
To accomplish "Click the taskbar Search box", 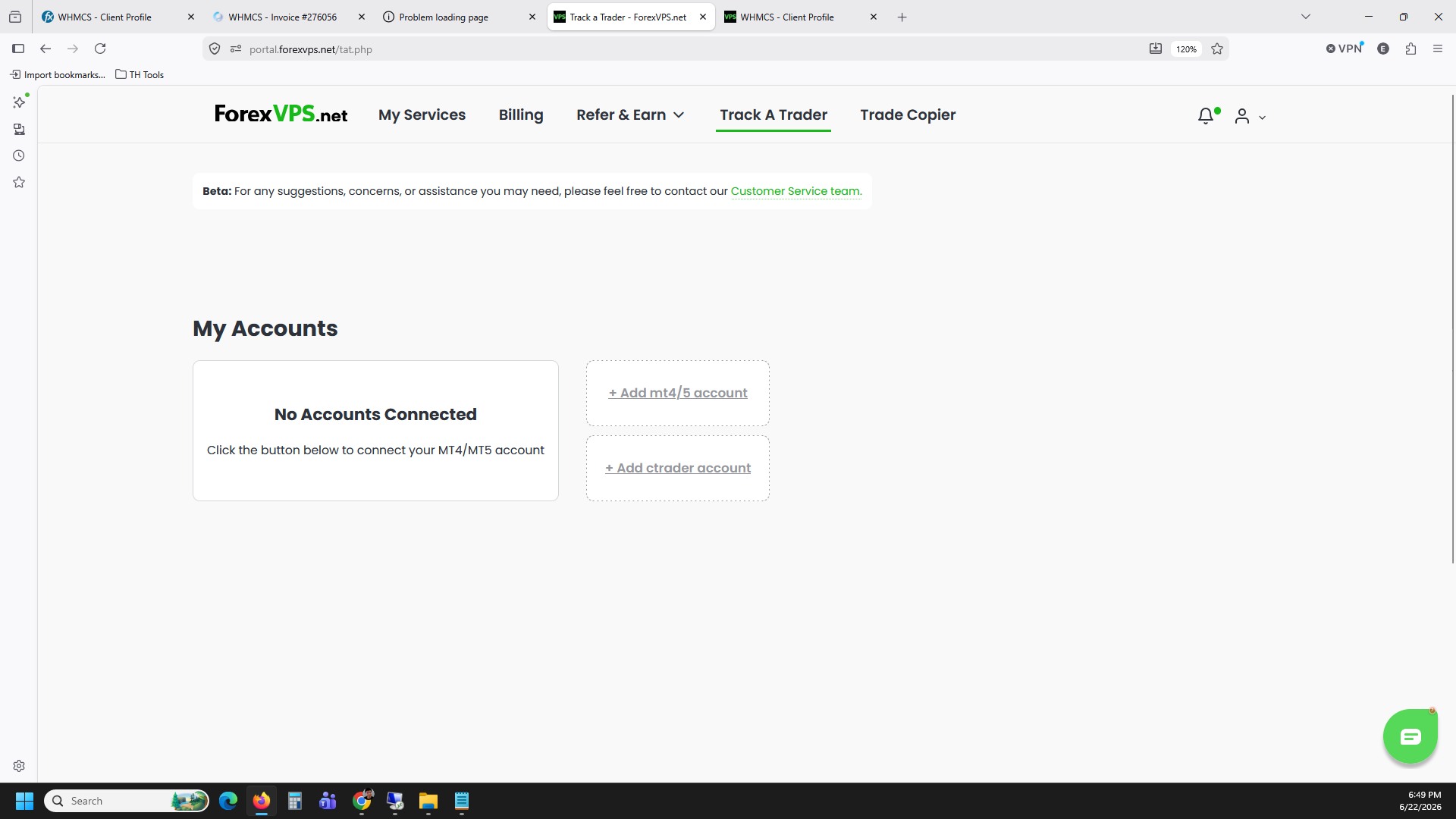I will 127,801.
